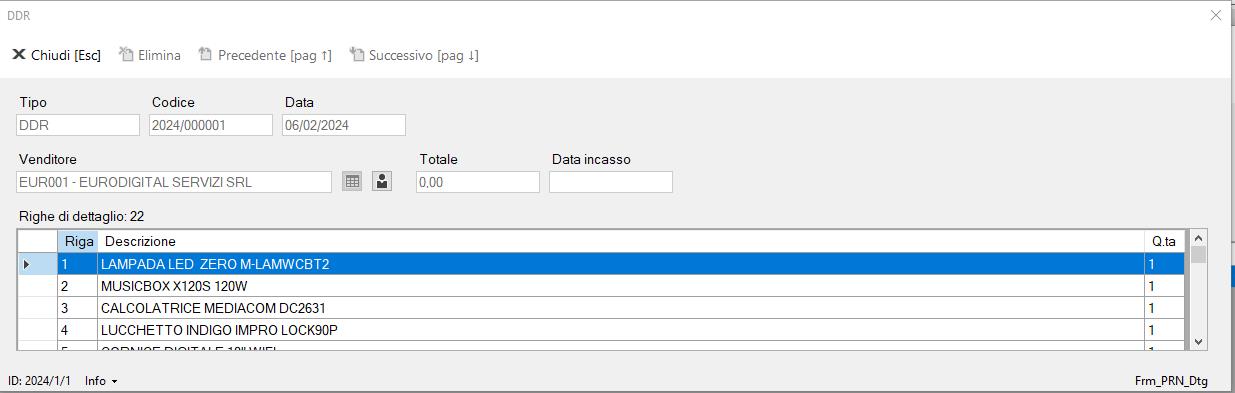Click the page icon beside Elimina
Screen dimensions: 1235x393
tap(126, 55)
